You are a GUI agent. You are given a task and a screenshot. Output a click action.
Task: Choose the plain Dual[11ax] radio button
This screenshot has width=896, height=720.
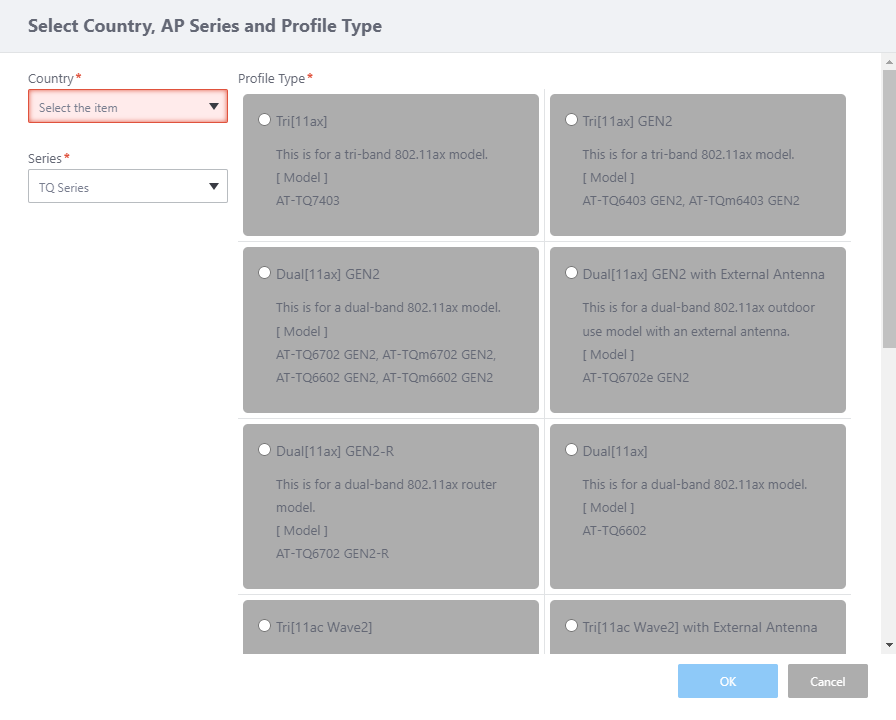click(571, 450)
